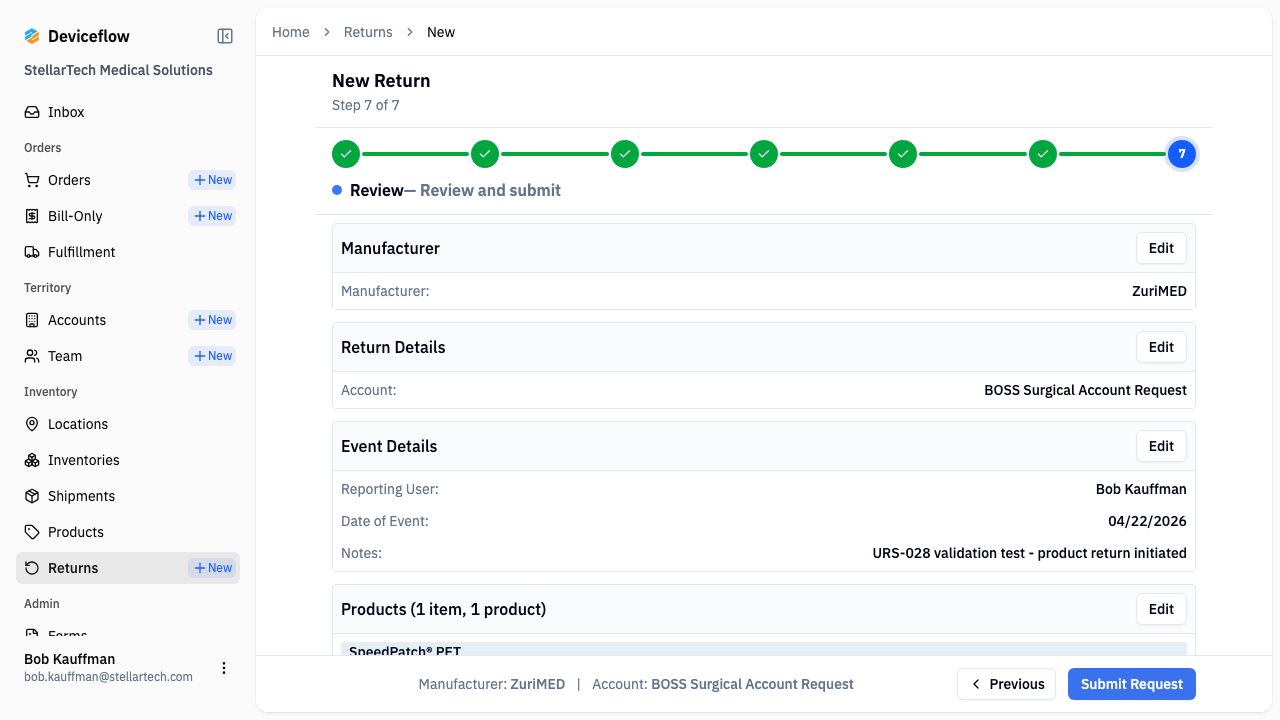Add new team member with +New
Image resolution: width=1280 pixels, height=720 pixels.
[x=212, y=356]
